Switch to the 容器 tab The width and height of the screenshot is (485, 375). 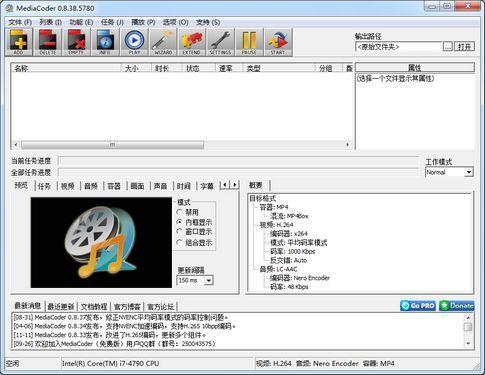click(114, 186)
